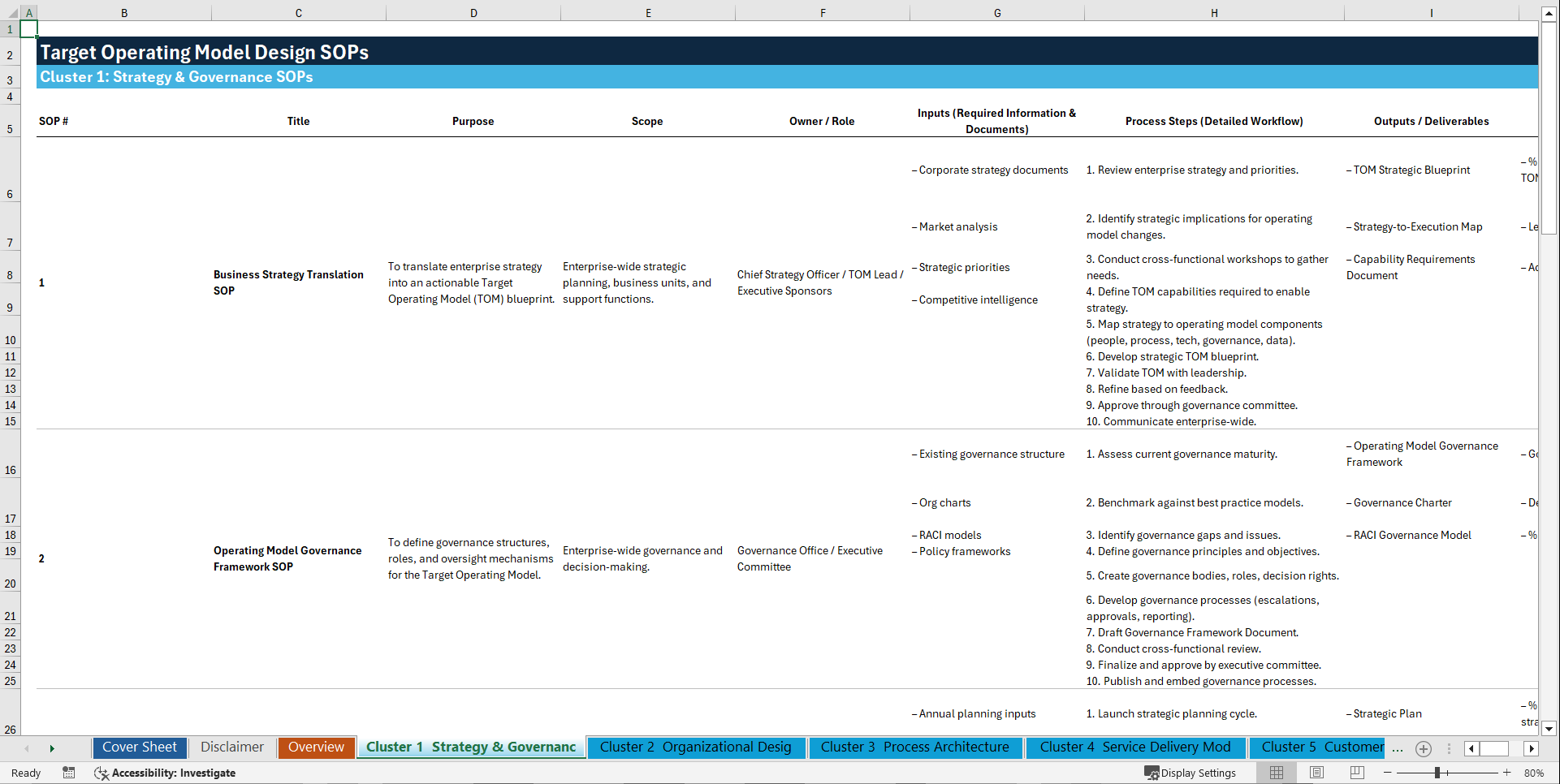The width and height of the screenshot is (1560, 784).
Task: Click the next sheet navigation arrow
Action: tap(53, 748)
